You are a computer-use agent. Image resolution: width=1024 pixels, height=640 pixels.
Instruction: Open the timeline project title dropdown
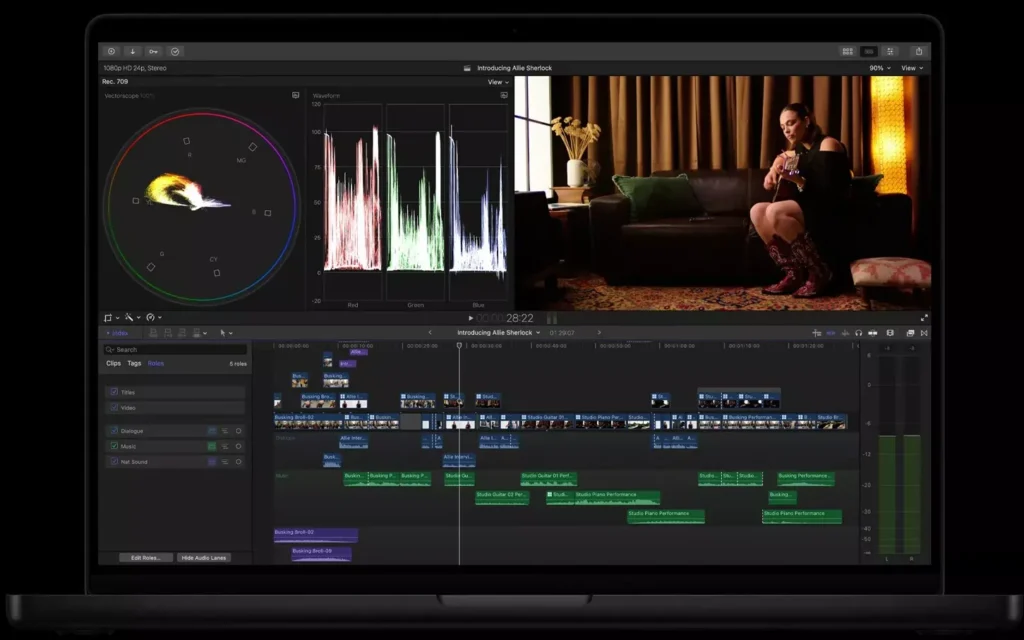(498, 332)
